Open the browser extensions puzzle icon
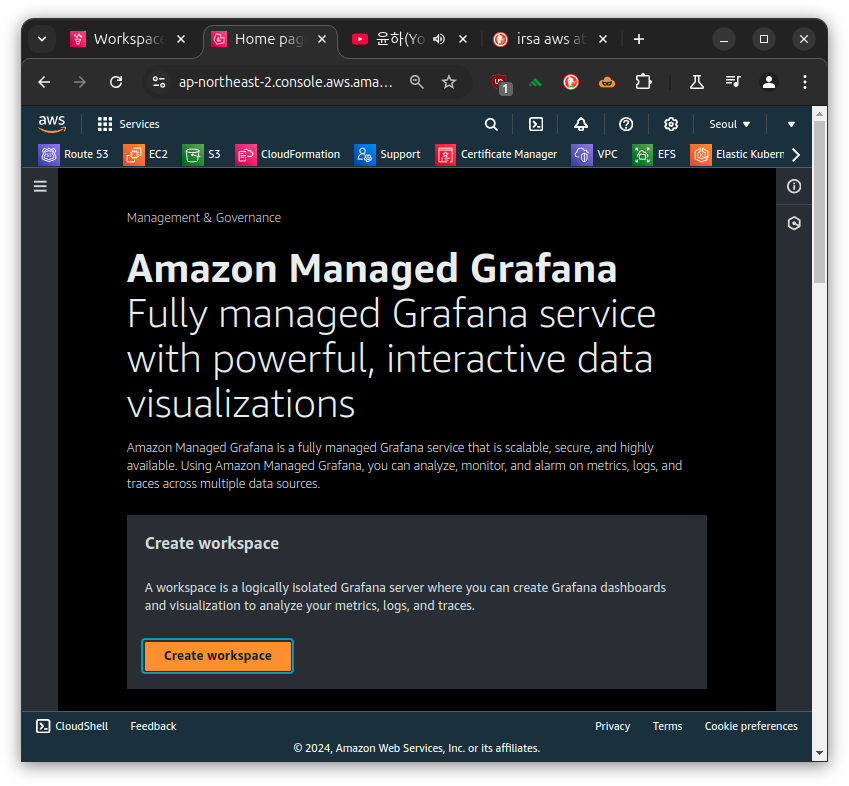This screenshot has width=849, height=786. click(x=643, y=82)
